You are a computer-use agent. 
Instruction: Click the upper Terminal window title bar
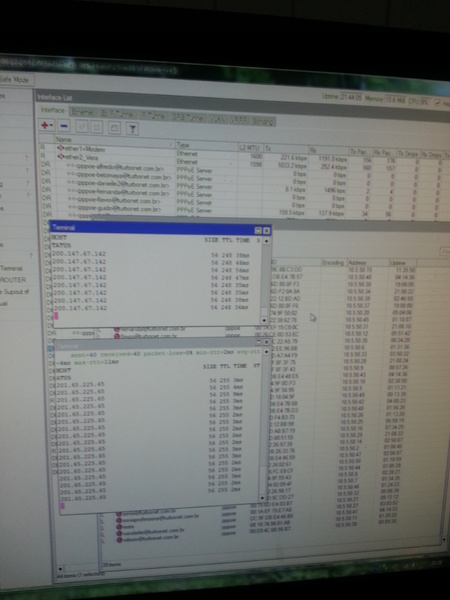(x=153, y=228)
